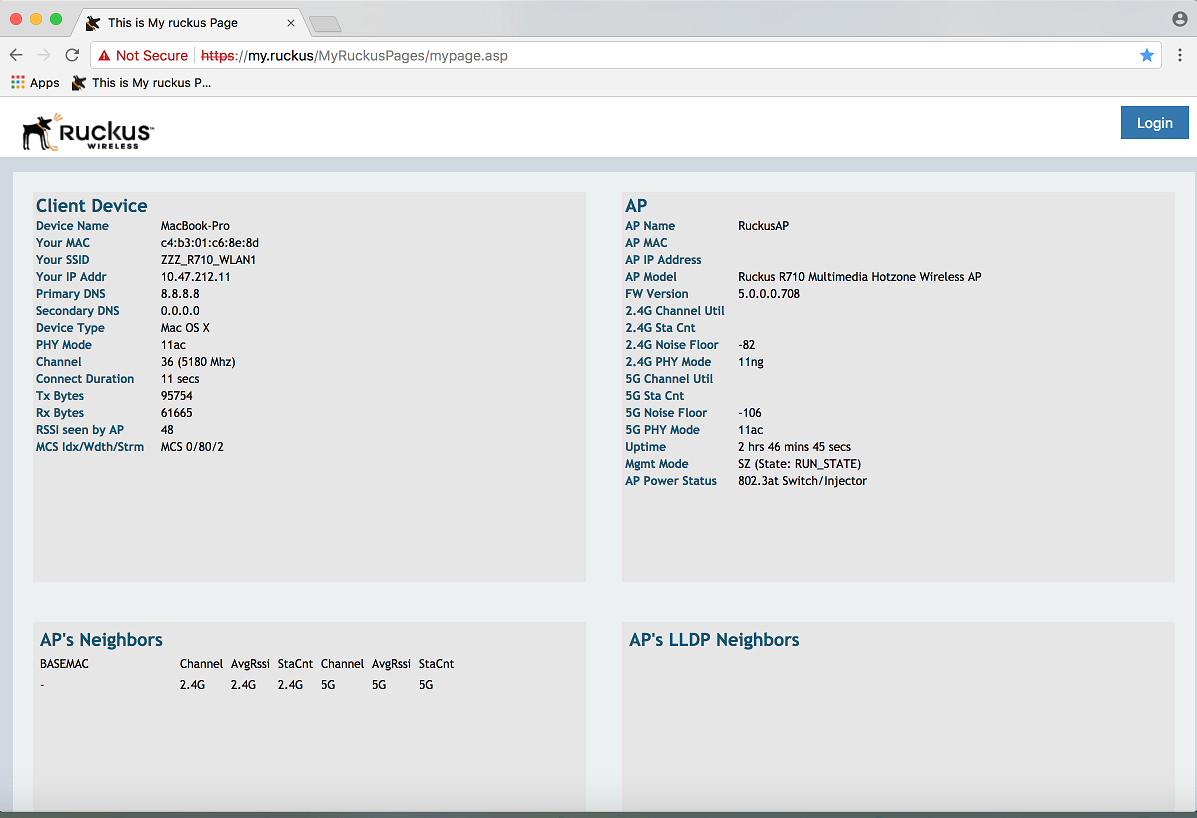This screenshot has width=1197, height=818.
Task: Open a new tab button
Action: (x=325, y=23)
